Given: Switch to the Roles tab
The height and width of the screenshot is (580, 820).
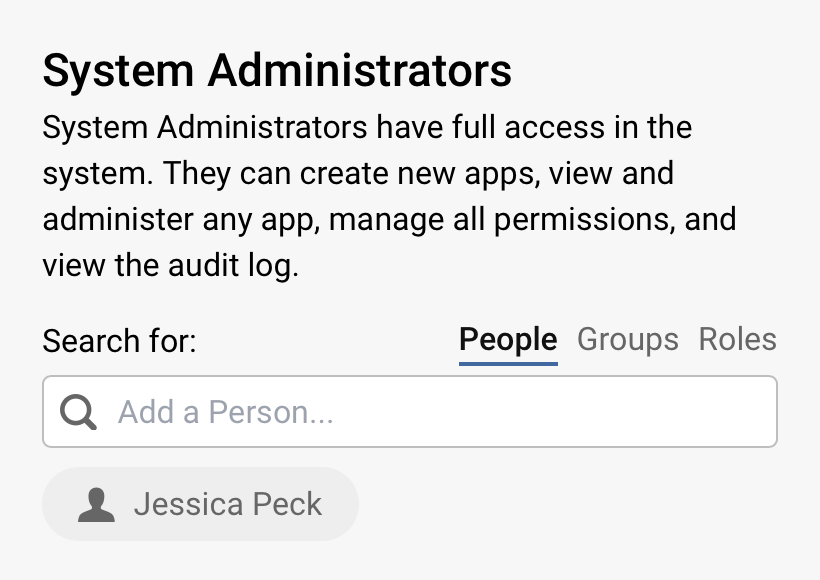Looking at the screenshot, I should [x=737, y=339].
